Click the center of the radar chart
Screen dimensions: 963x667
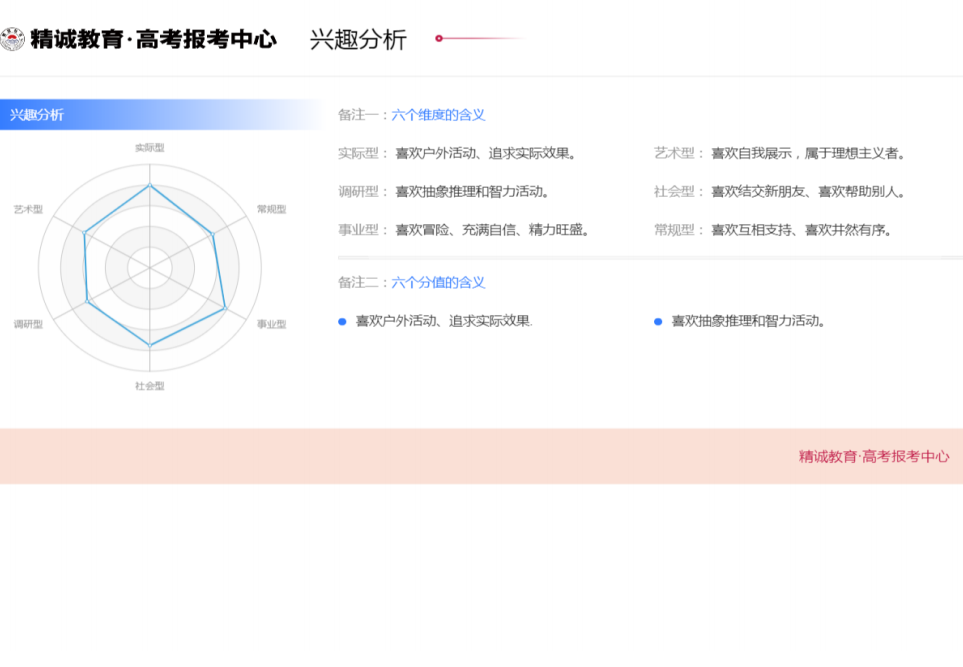tap(150, 267)
